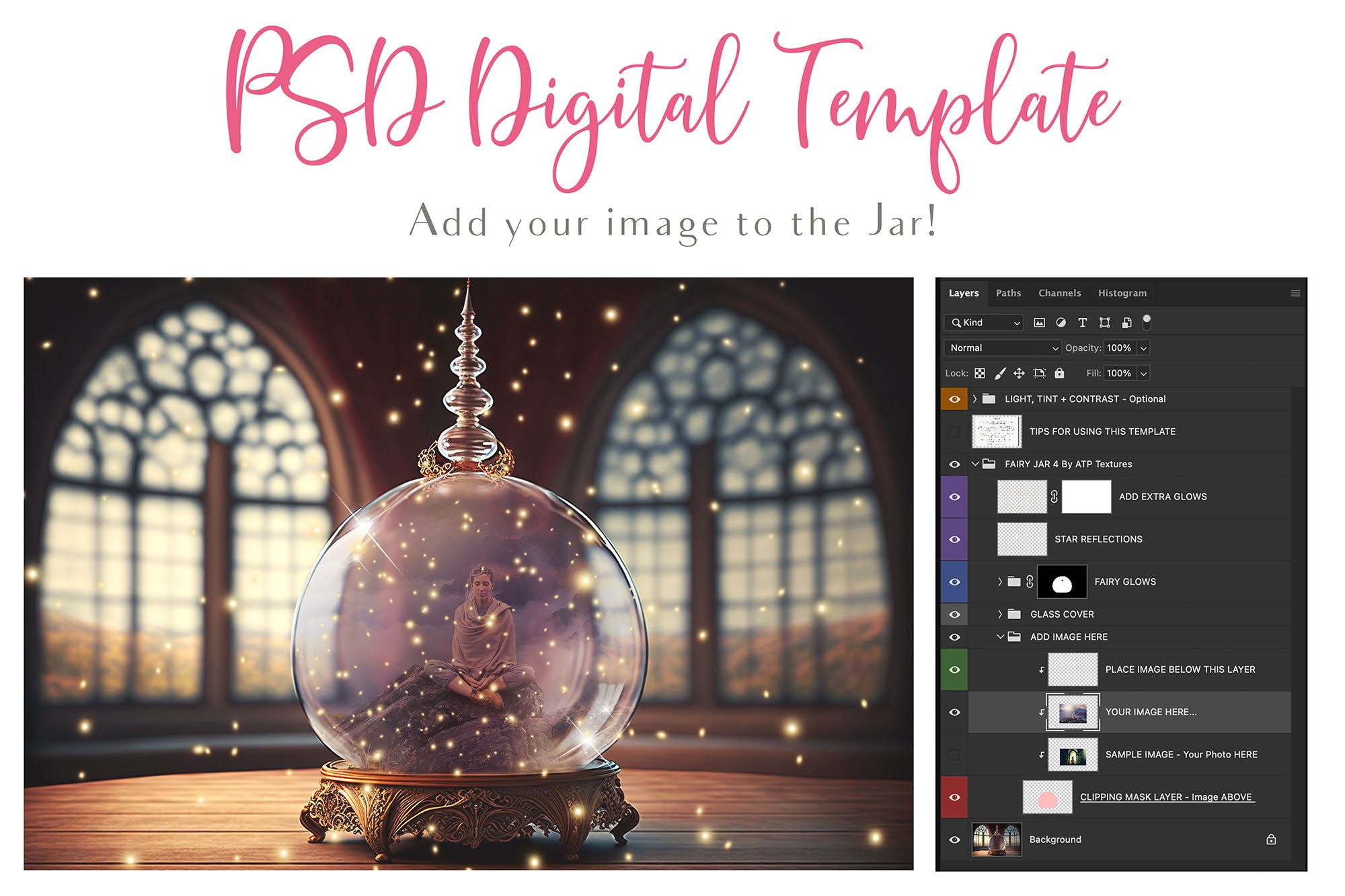Image resolution: width=1345 pixels, height=896 pixels.
Task: Open the Opacity slider dropdown arrow
Action: pyautogui.click(x=1143, y=348)
